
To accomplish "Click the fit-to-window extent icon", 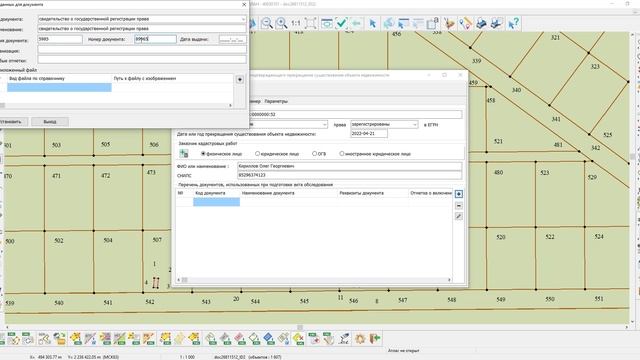I will pyautogui.click(x=311, y=23).
